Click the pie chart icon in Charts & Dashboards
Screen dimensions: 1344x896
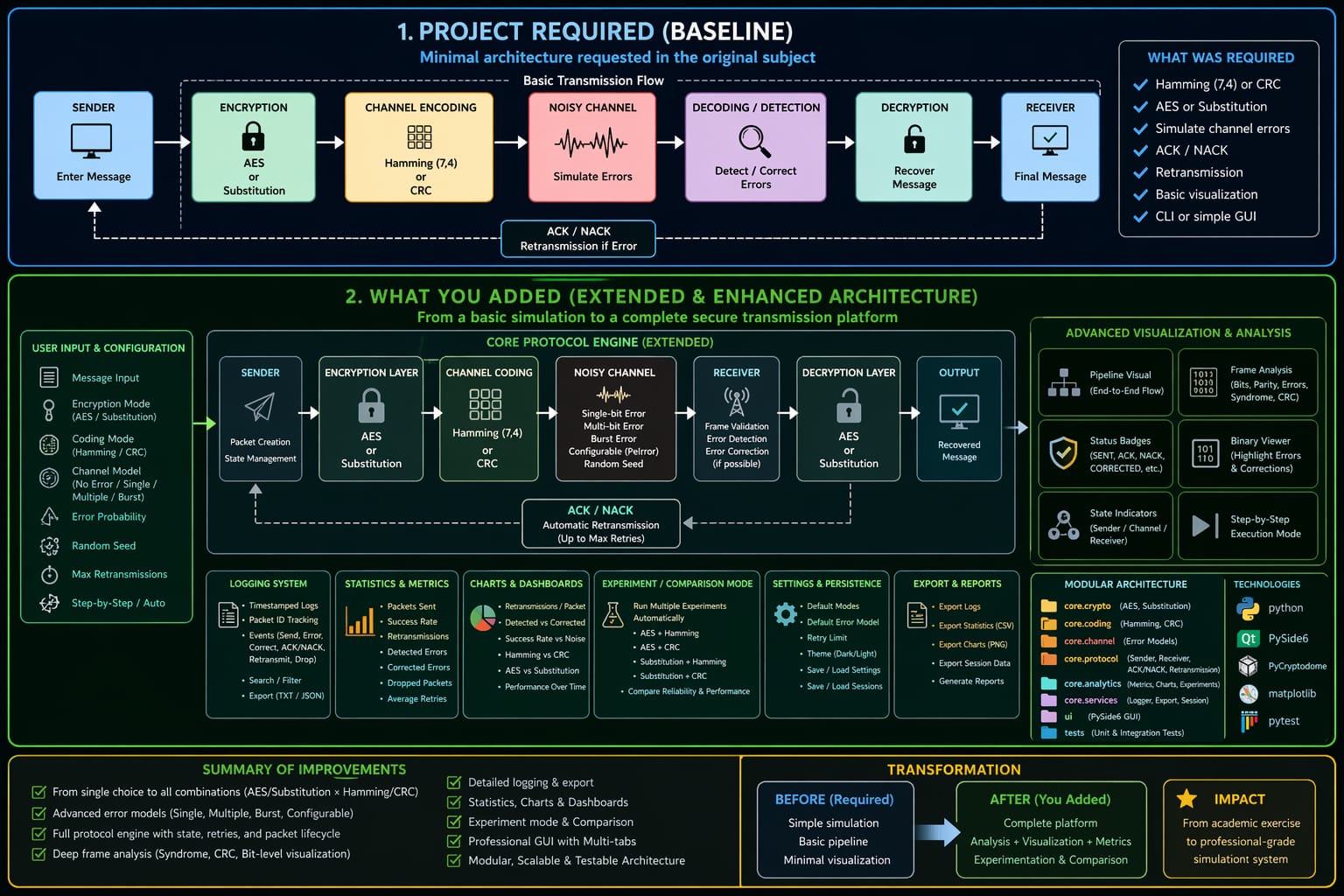pos(483,618)
